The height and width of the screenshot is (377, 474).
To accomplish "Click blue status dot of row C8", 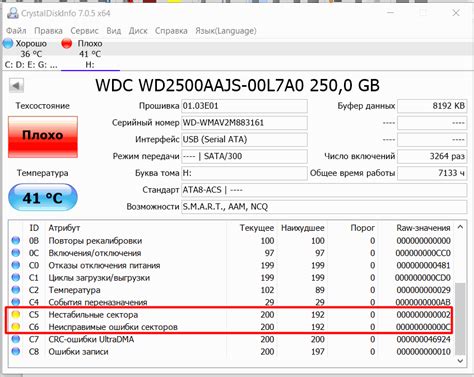I will [x=16, y=351].
